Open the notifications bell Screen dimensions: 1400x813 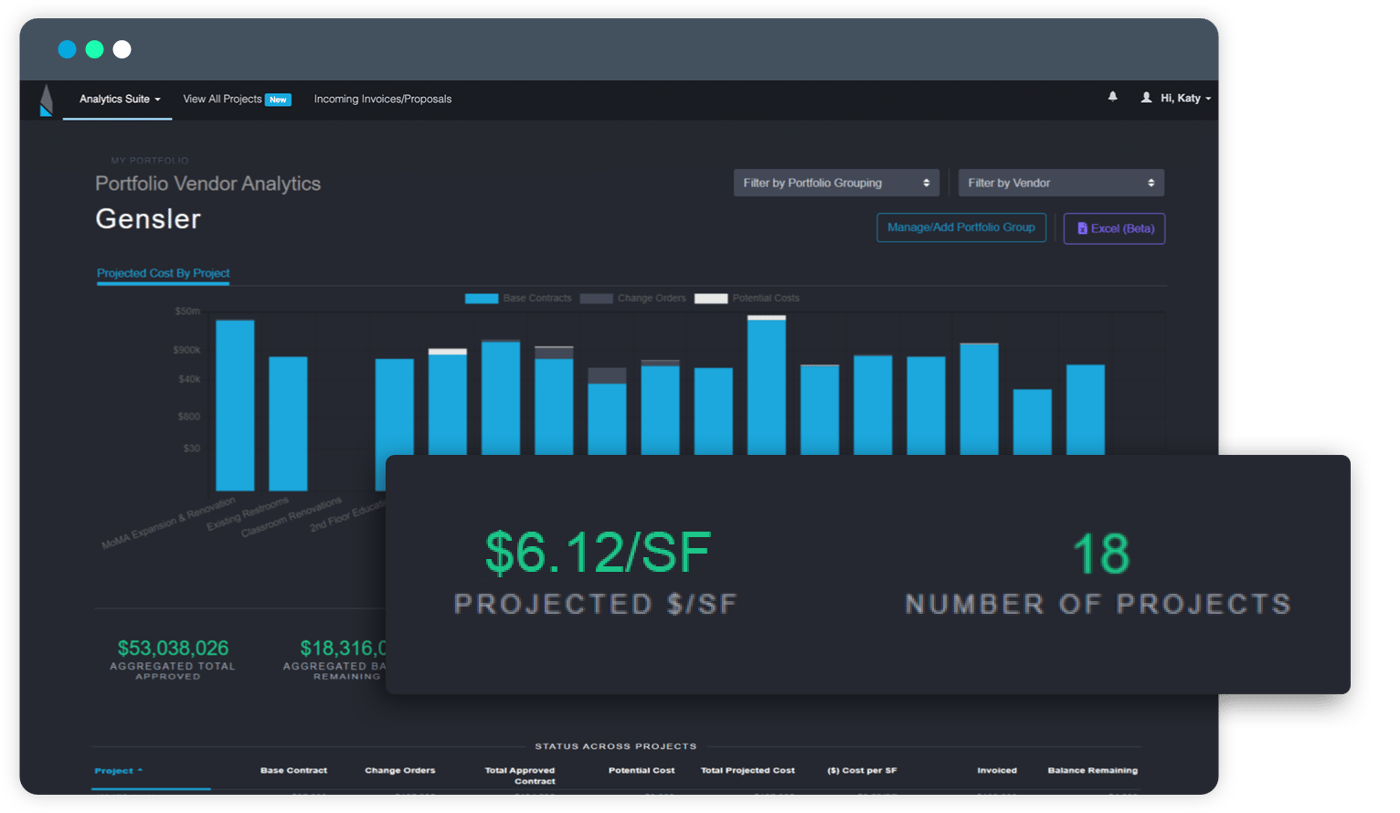[x=1113, y=97]
